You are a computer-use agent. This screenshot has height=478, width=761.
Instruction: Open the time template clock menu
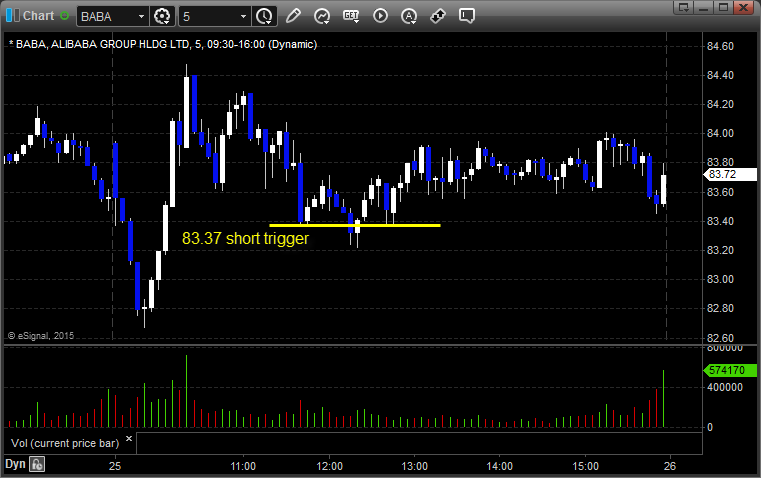[x=265, y=16]
